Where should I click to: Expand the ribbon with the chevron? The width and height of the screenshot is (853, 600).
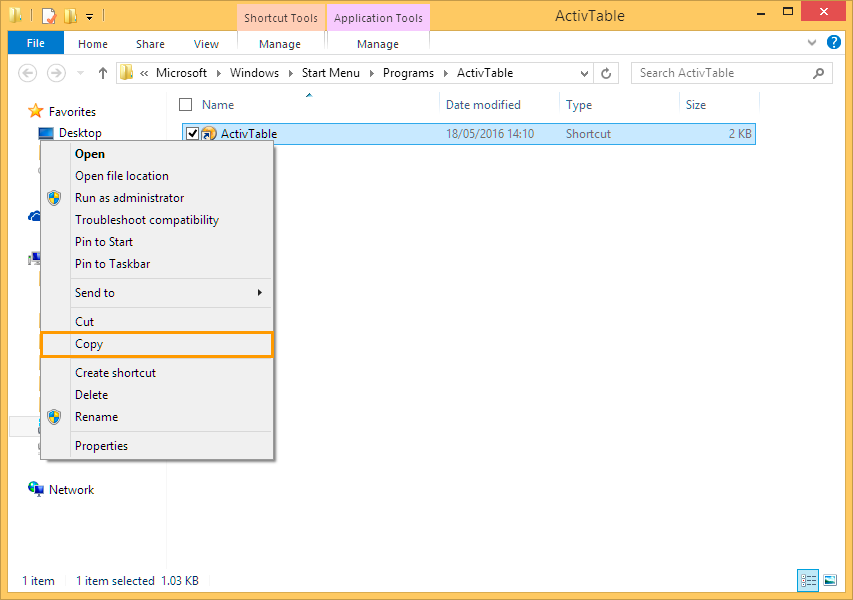pos(812,44)
